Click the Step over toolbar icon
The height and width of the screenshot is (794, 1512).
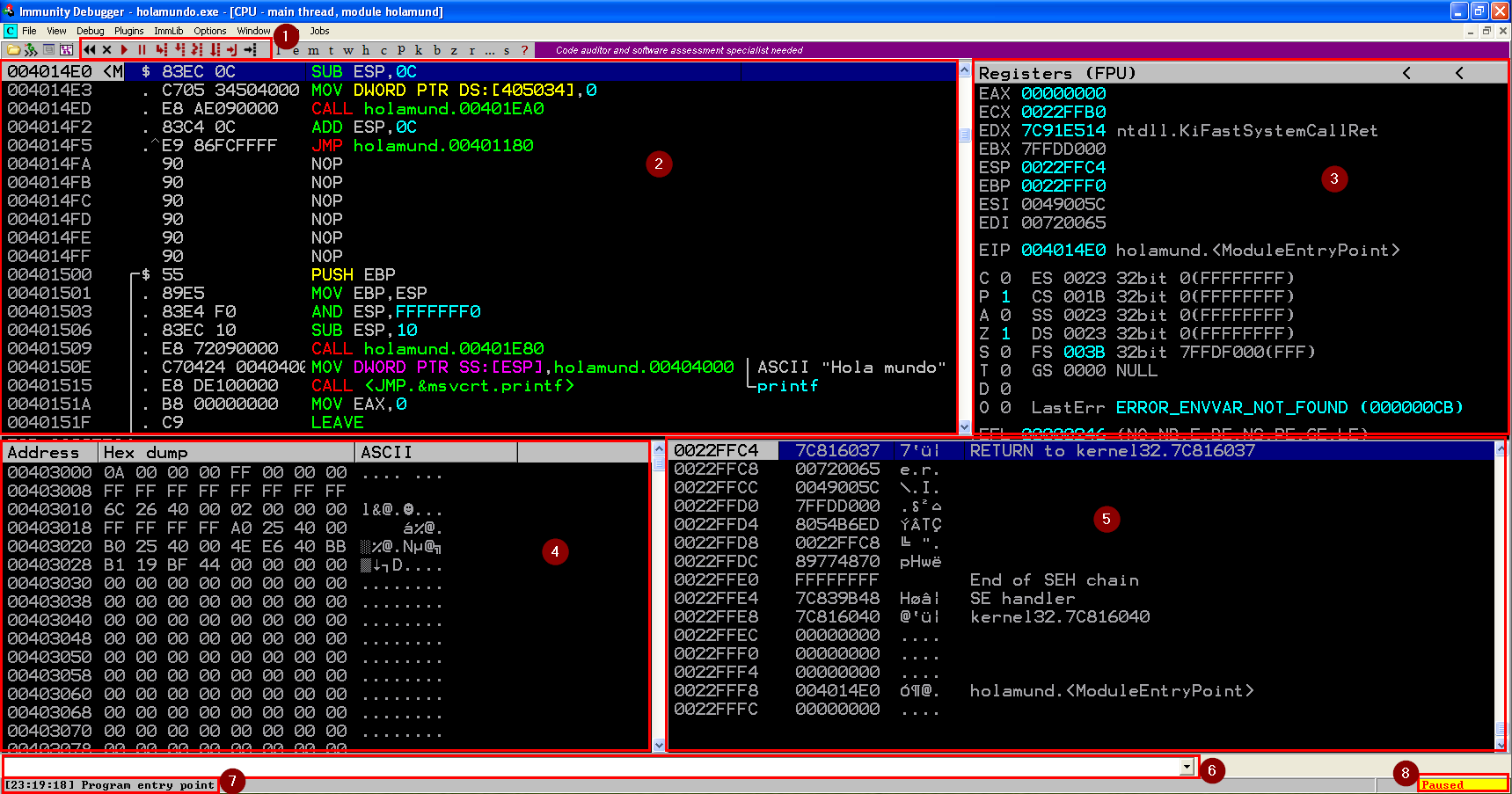pyautogui.click(x=179, y=50)
